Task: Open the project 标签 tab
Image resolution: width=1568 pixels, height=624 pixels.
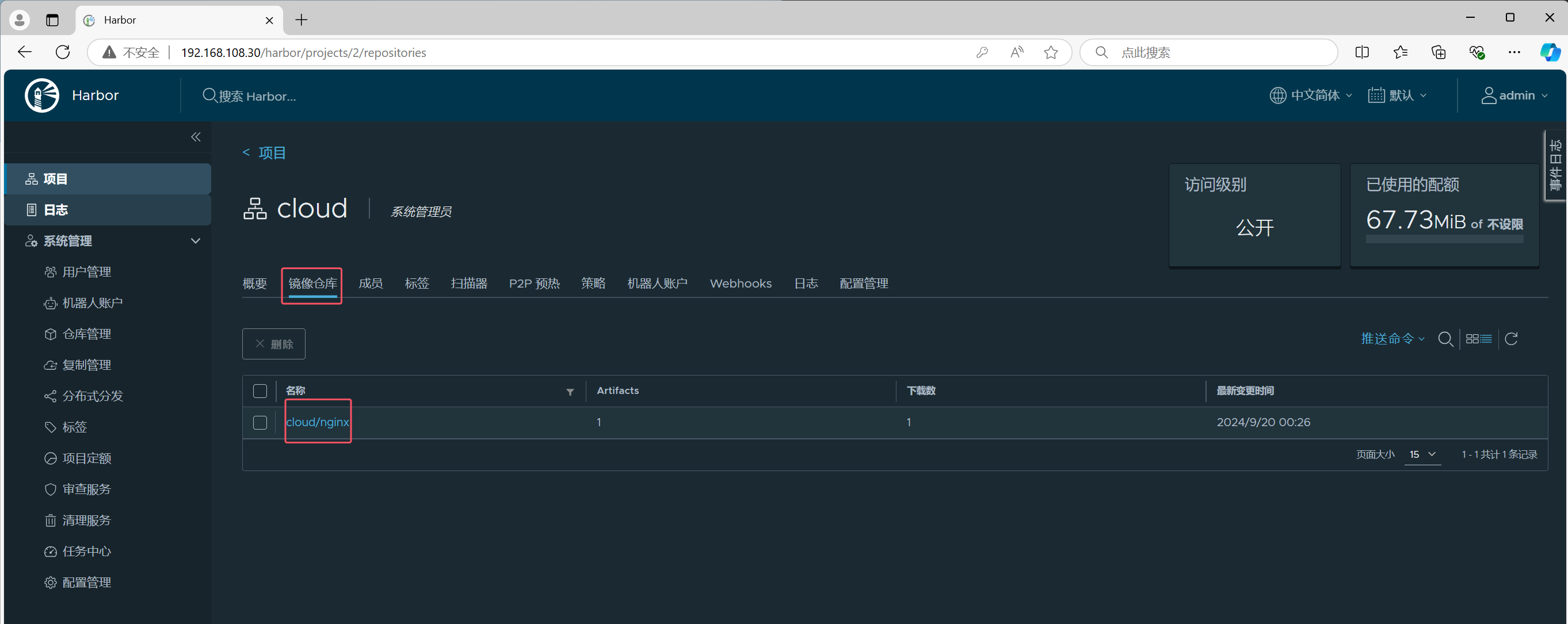Action: [417, 284]
